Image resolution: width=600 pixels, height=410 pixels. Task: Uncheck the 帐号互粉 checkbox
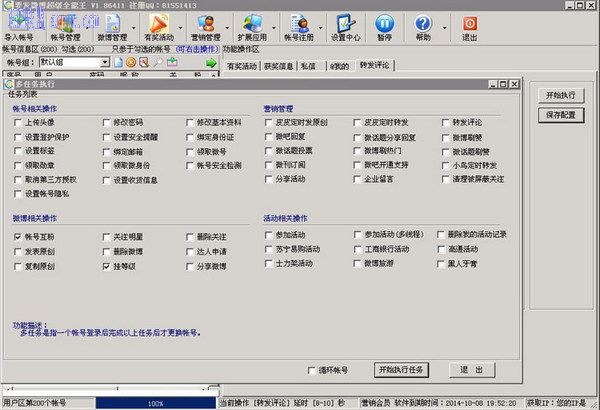pyautogui.click(x=19, y=236)
